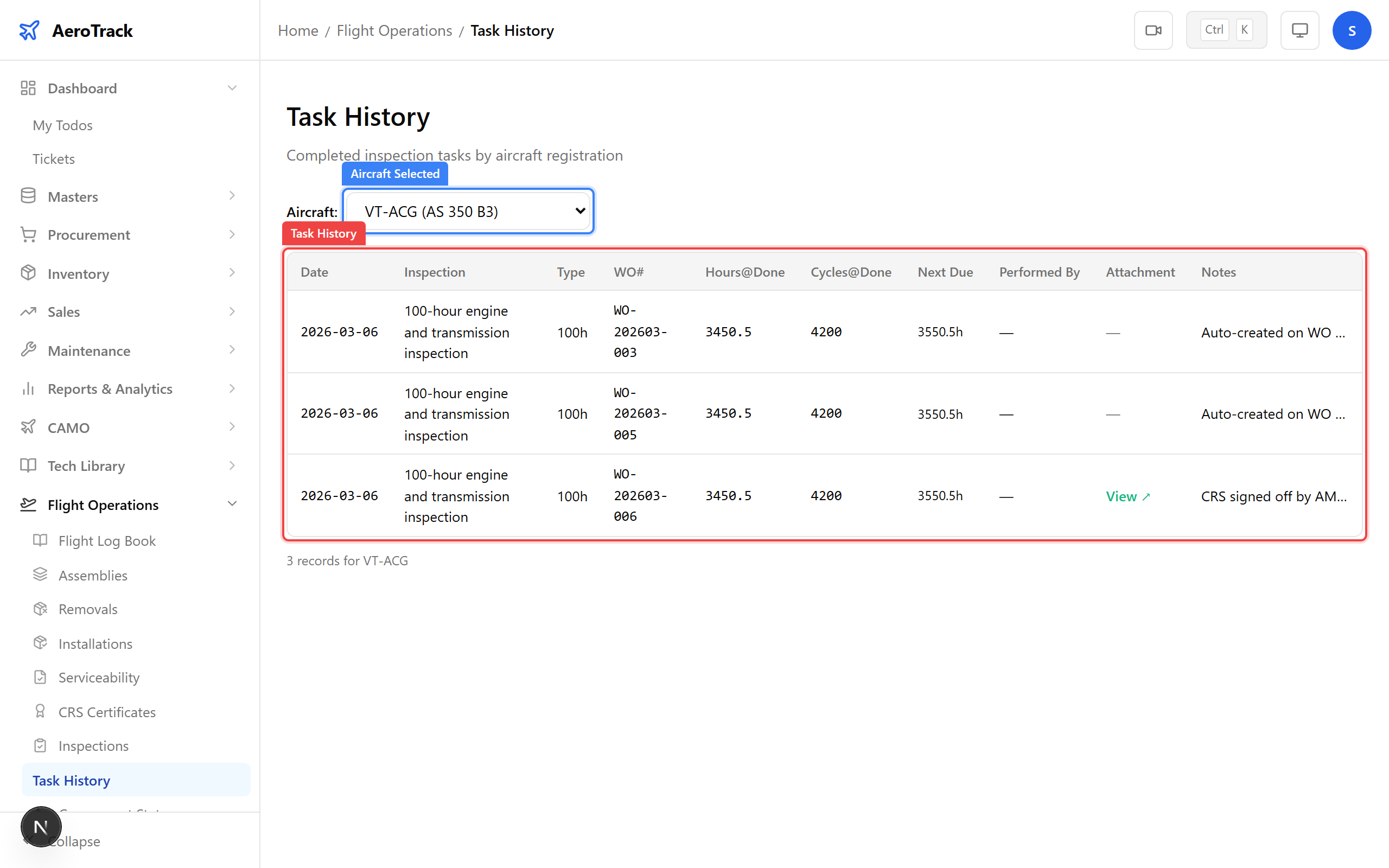Select the Flight Log Book icon

(39, 540)
